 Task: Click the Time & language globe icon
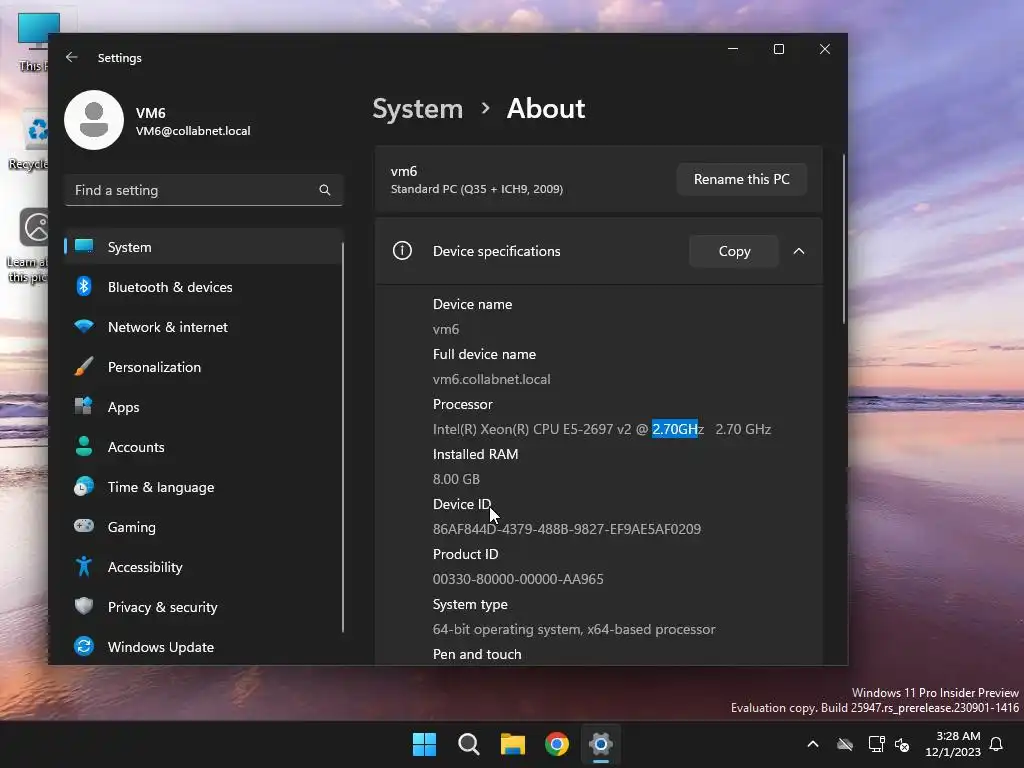[x=84, y=487]
